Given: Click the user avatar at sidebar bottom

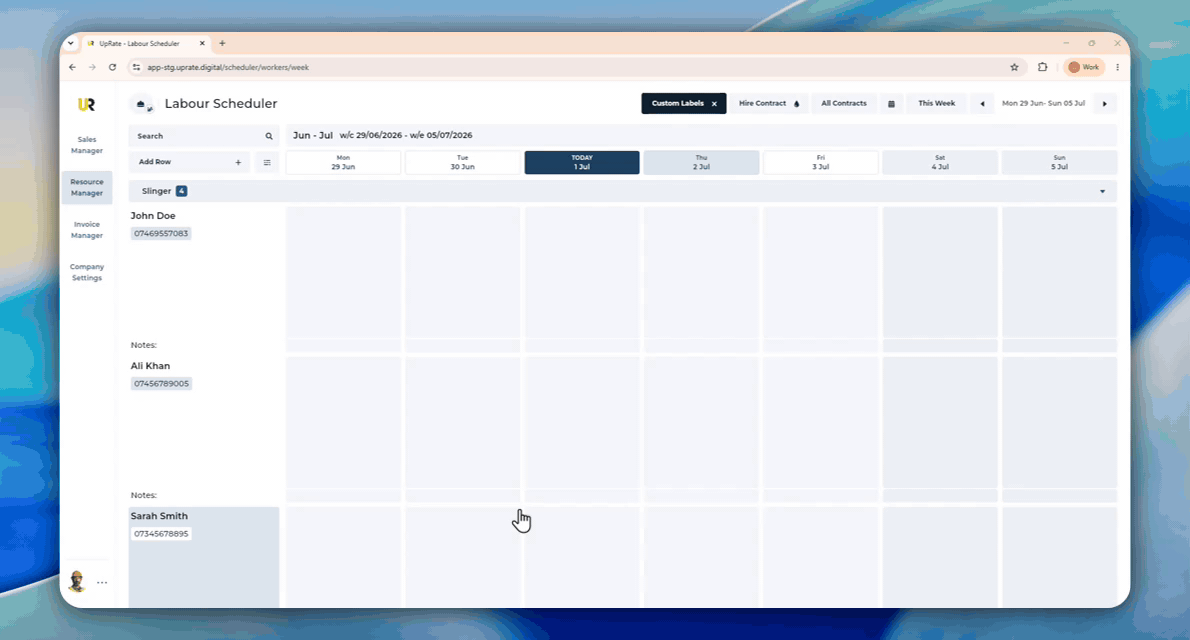Looking at the screenshot, I should coord(77,582).
